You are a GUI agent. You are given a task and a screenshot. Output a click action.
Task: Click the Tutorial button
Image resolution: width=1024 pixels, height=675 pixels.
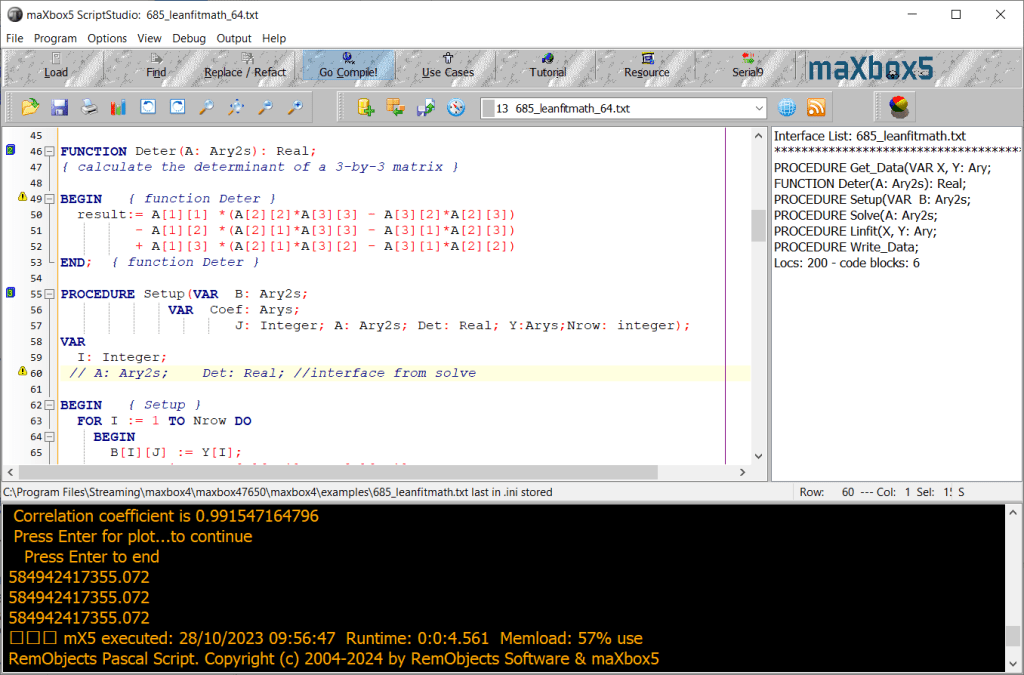pos(547,66)
